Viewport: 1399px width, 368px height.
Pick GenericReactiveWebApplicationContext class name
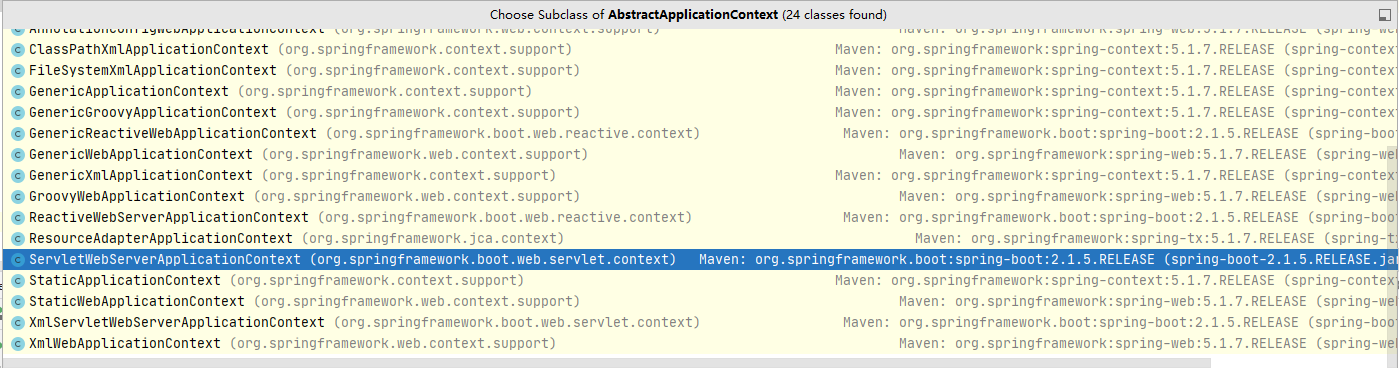pyautogui.click(x=173, y=133)
